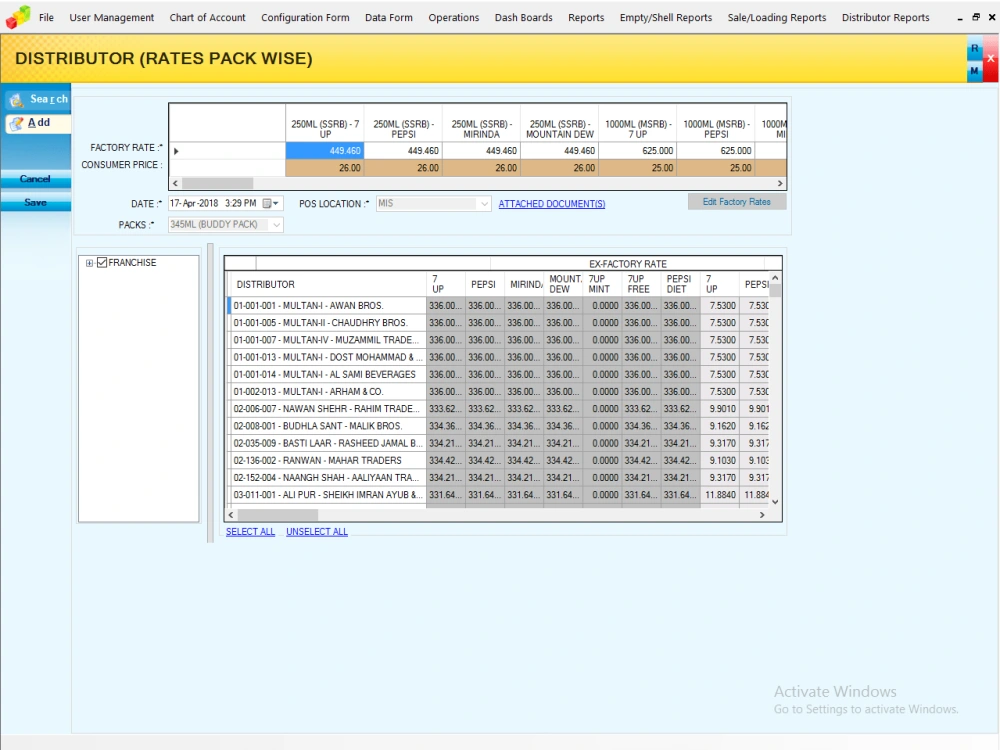Click consumer price 25.00 under 1000ML PEPSI
The width and height of the screenshot is (1000, 750).
pyautogui.click(x=716, y=168)
